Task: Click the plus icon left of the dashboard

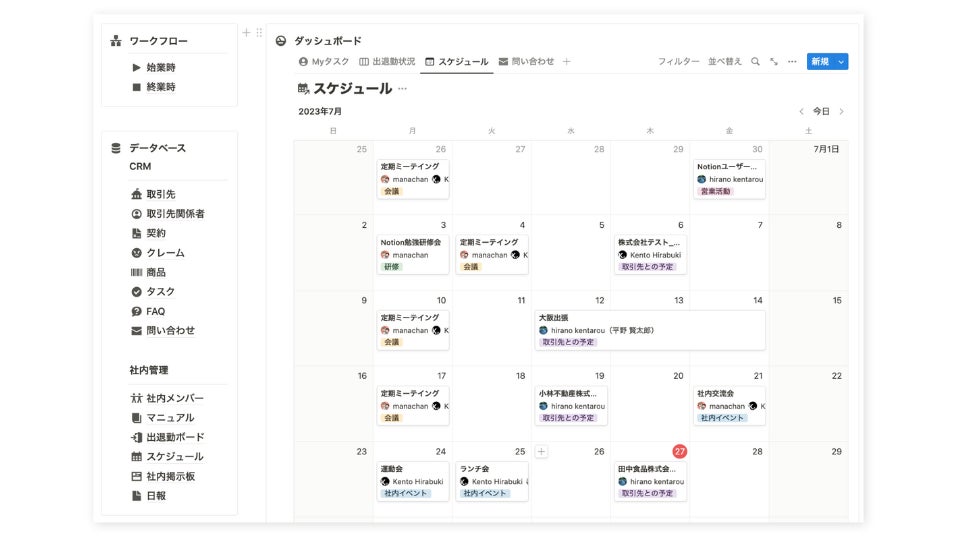Action: tap(246, 33)
